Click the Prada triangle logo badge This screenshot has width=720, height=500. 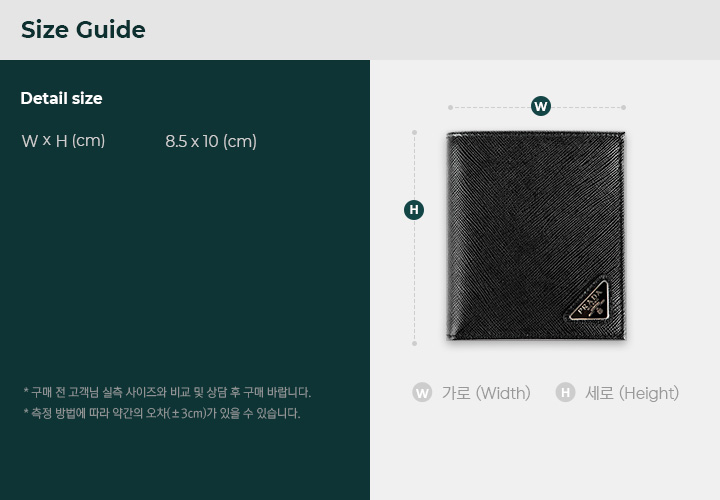pos(590,301)
